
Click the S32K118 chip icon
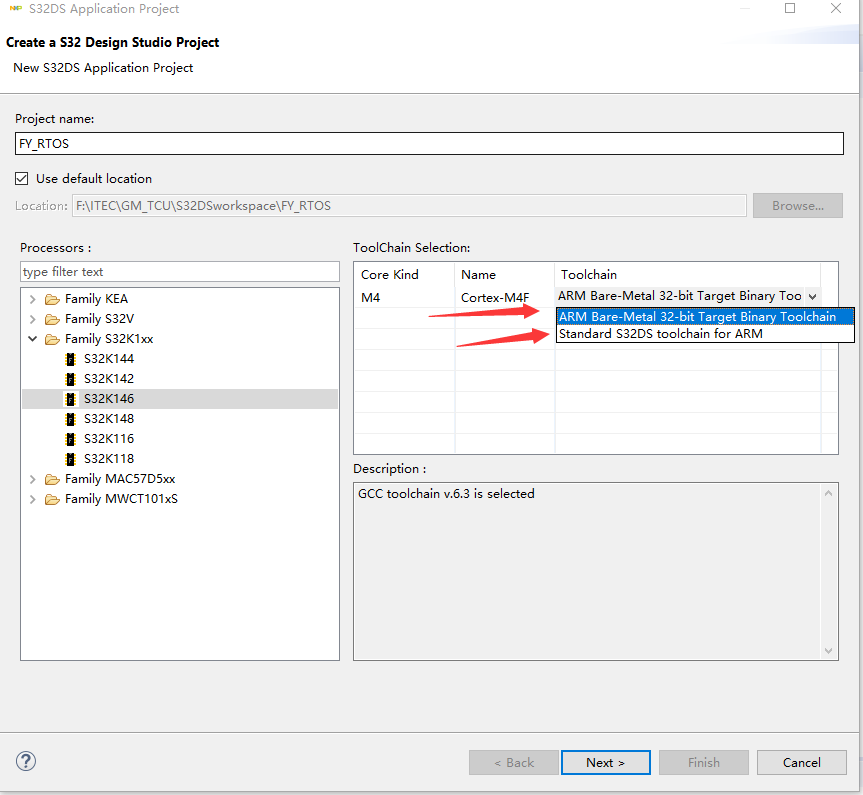[70, 459]
